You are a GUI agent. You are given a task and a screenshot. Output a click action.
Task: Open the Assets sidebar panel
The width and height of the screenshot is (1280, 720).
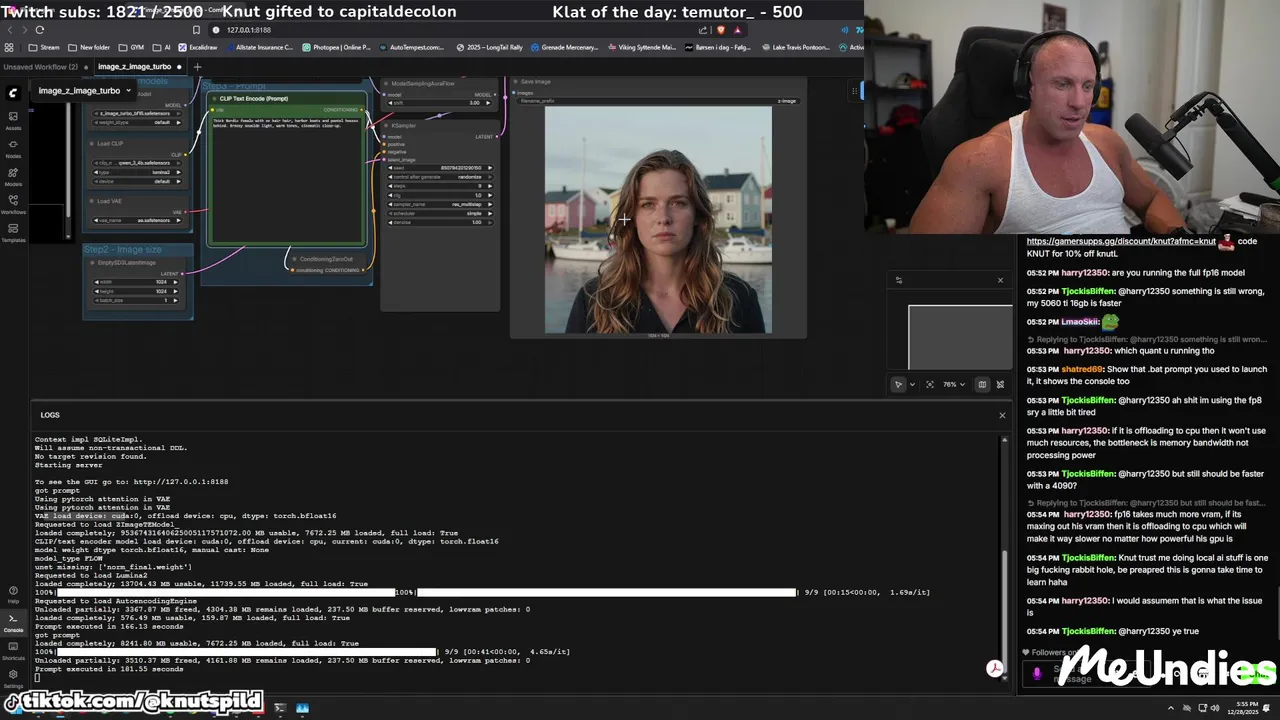tap(13, 120)
